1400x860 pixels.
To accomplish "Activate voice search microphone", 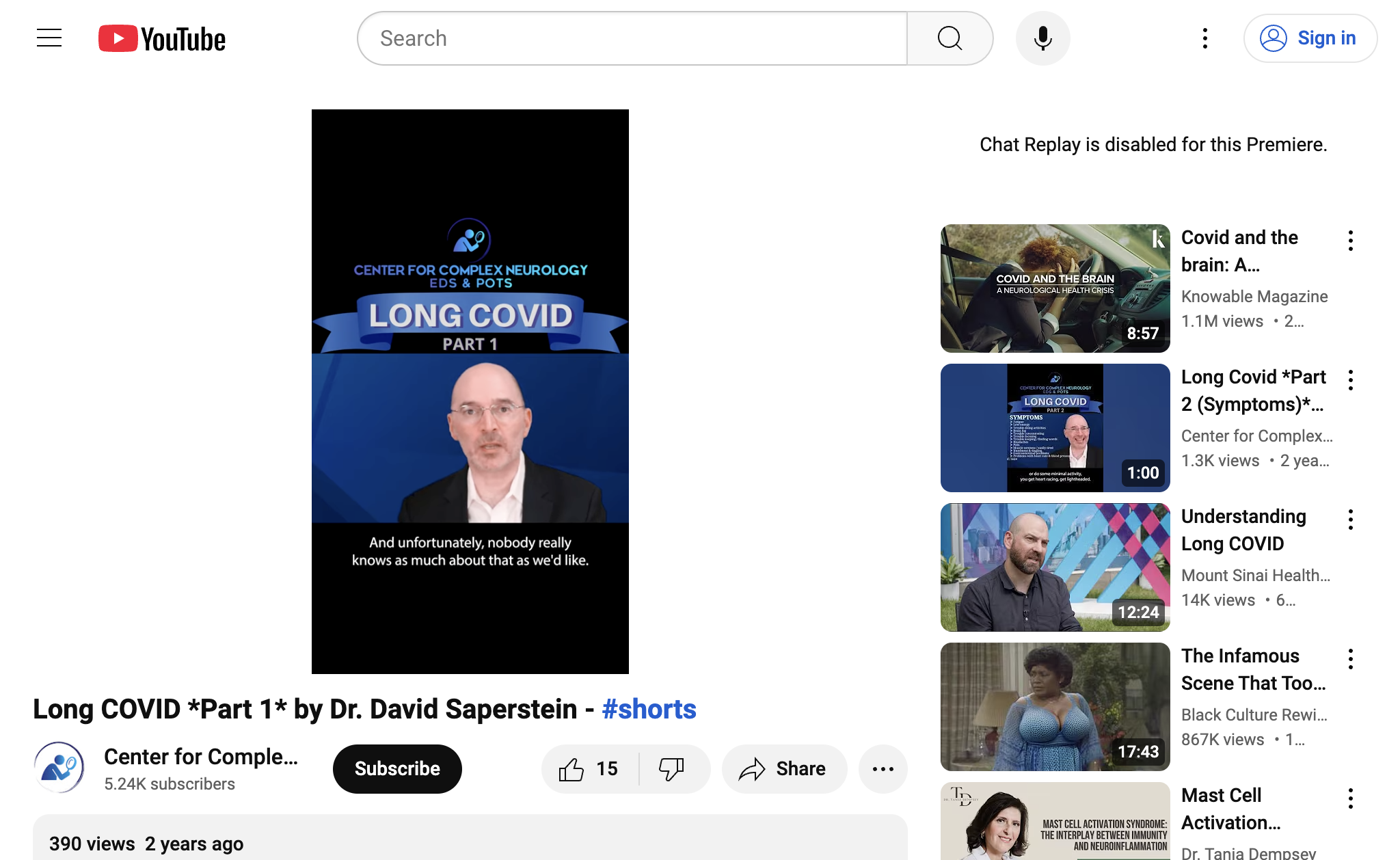I will (x=1042, y=38).
